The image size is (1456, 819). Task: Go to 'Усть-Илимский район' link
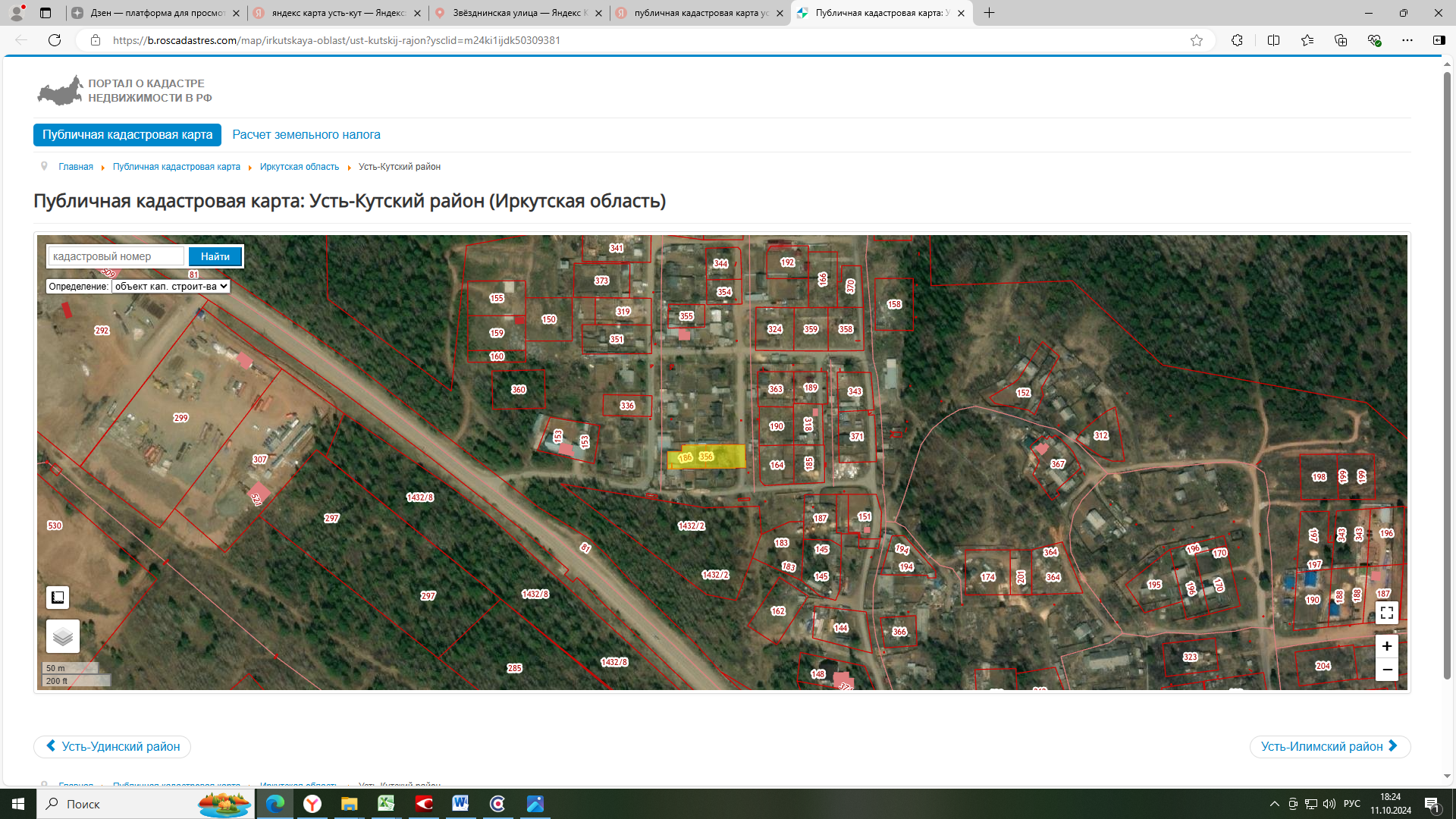[1330, 747]
